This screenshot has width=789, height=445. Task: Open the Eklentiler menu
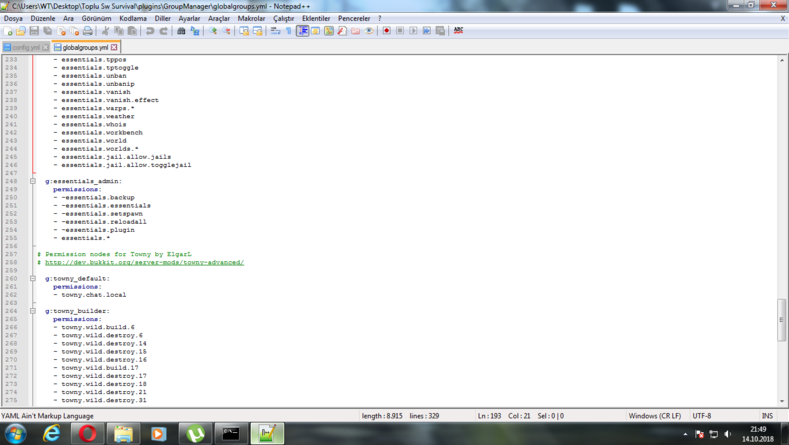pyautogui.click(x=316, y=18)
